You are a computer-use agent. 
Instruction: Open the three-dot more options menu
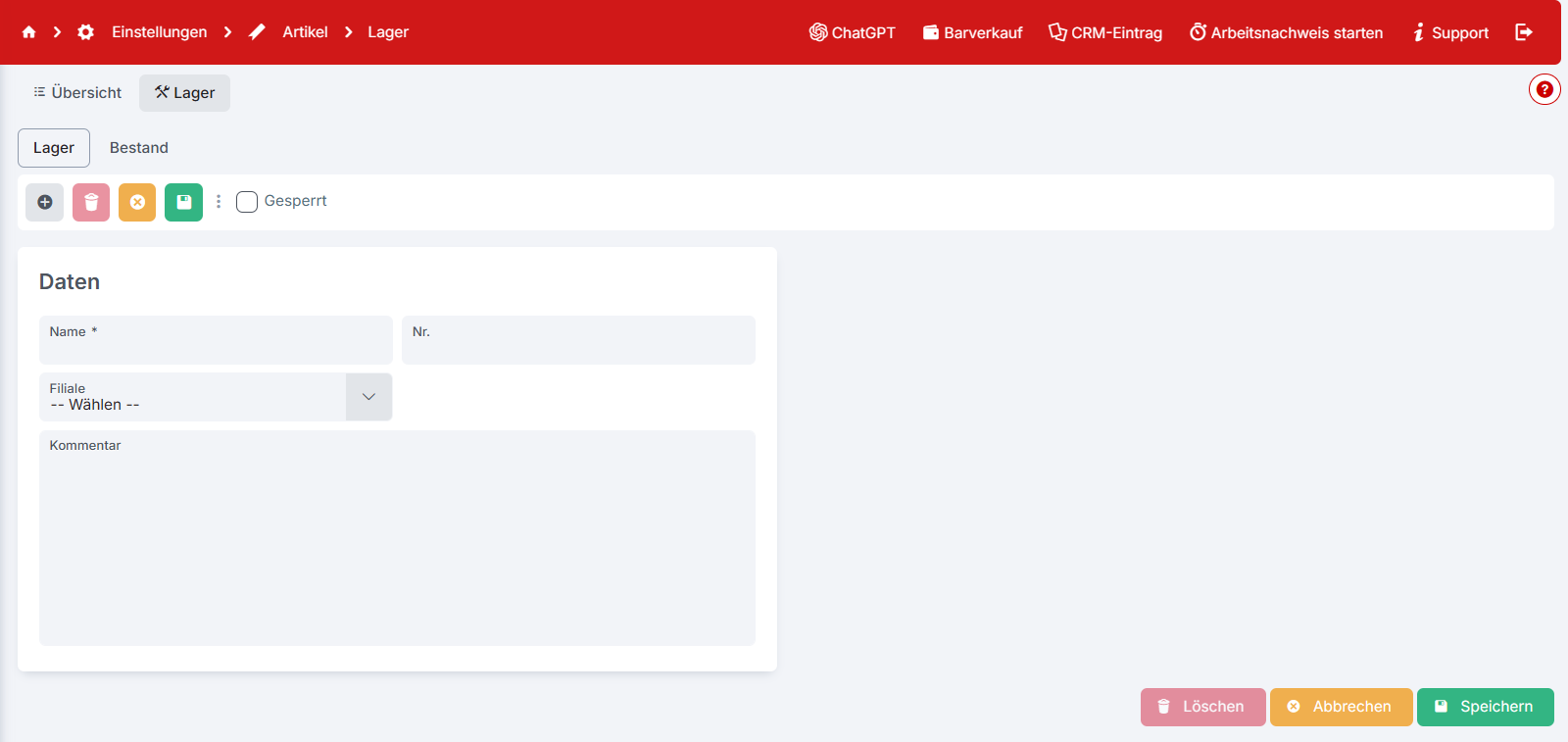click(x=219, y=202)
